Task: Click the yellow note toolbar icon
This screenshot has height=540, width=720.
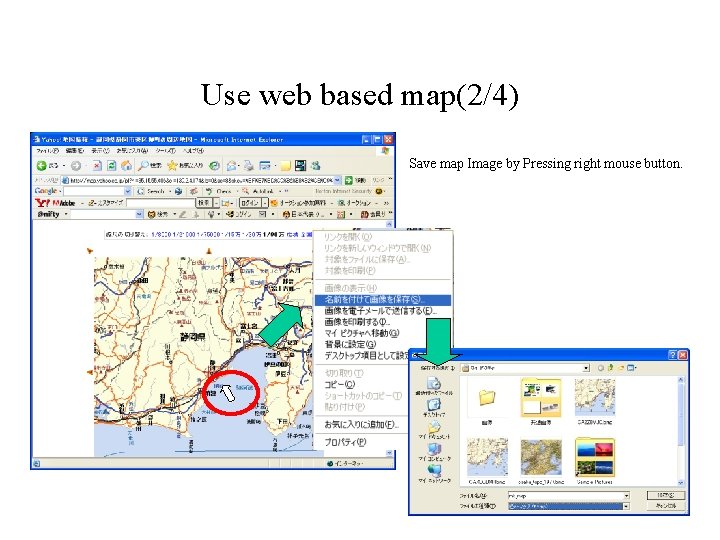Action: (x=286, y=165)
